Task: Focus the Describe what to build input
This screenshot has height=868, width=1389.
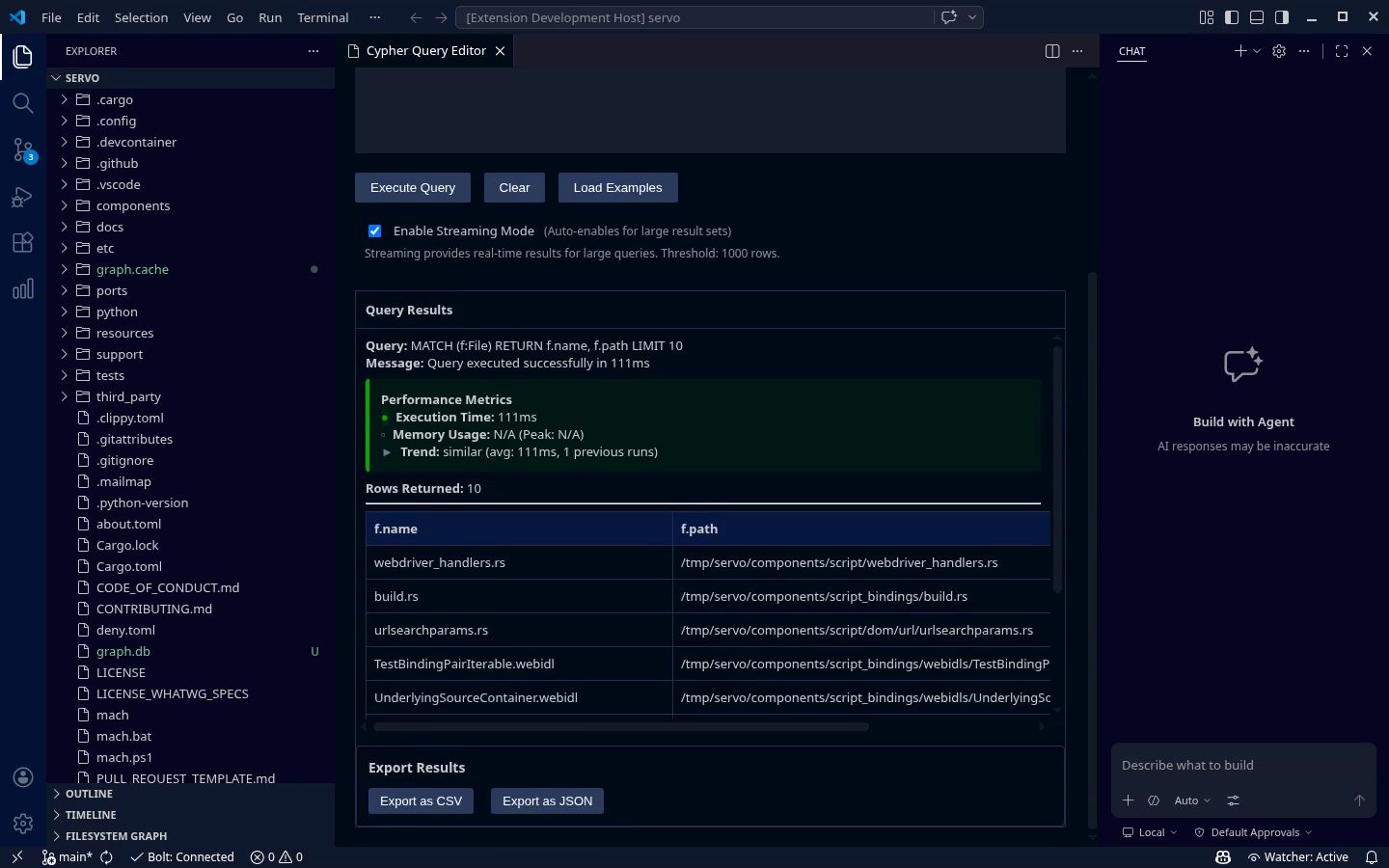Action: pos(1242,765)
